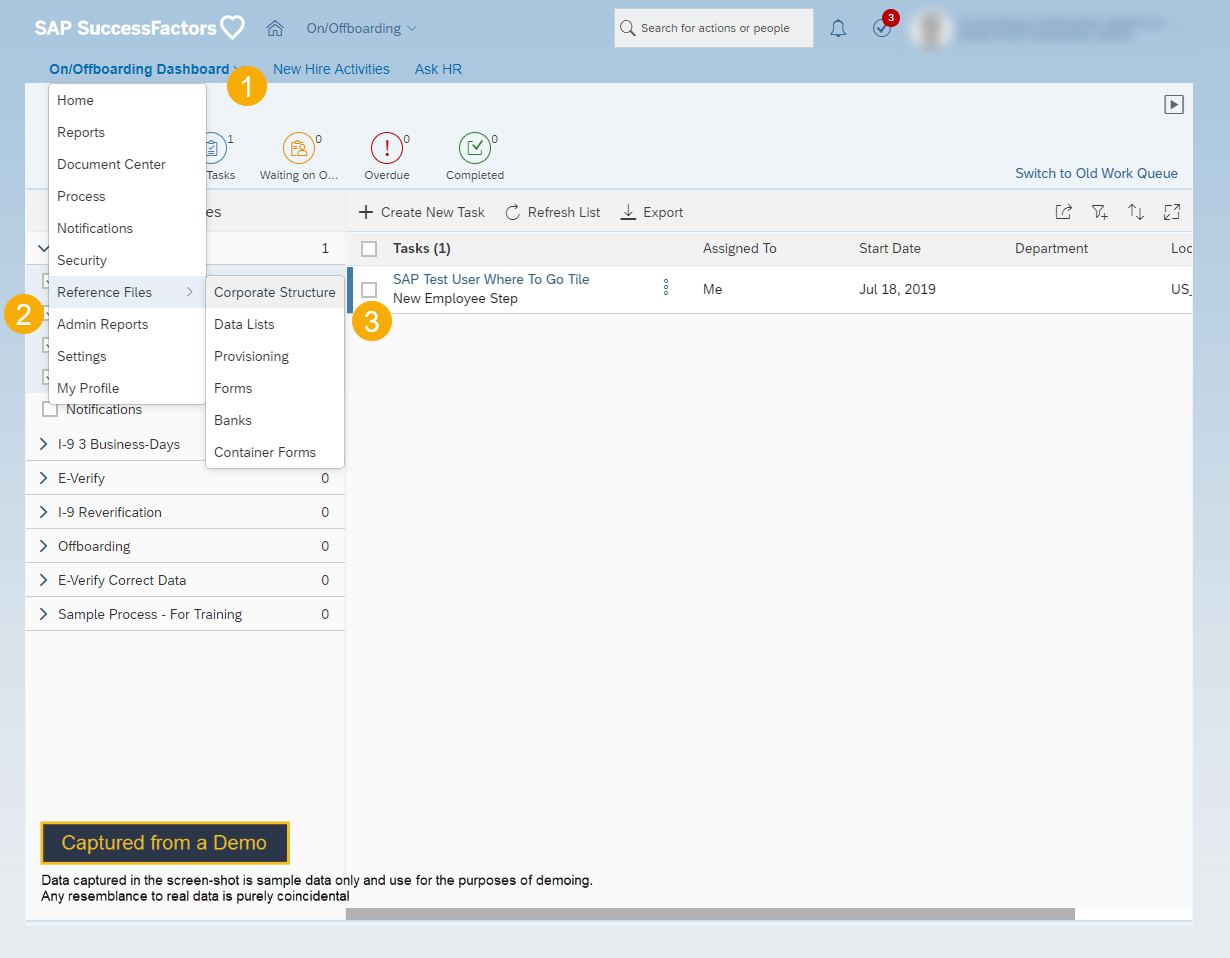
Task: Click the Assigned To column header
Action: pyautogui.click(x=740, y=248)
